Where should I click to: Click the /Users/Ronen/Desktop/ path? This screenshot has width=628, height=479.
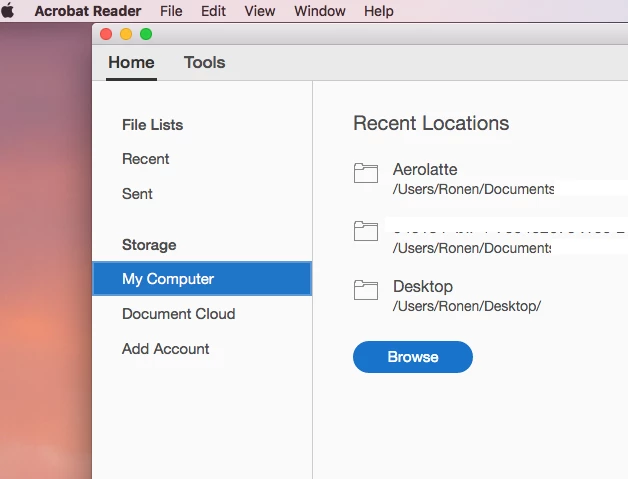[x=467, y=306]
